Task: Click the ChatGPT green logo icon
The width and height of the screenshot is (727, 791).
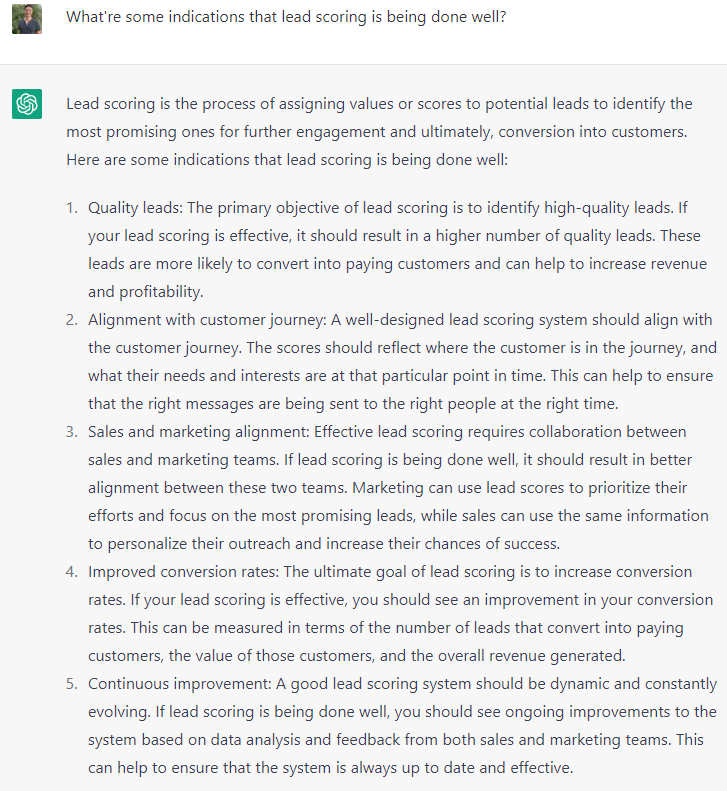Action: pyautogui.click(x=27, y=104)
